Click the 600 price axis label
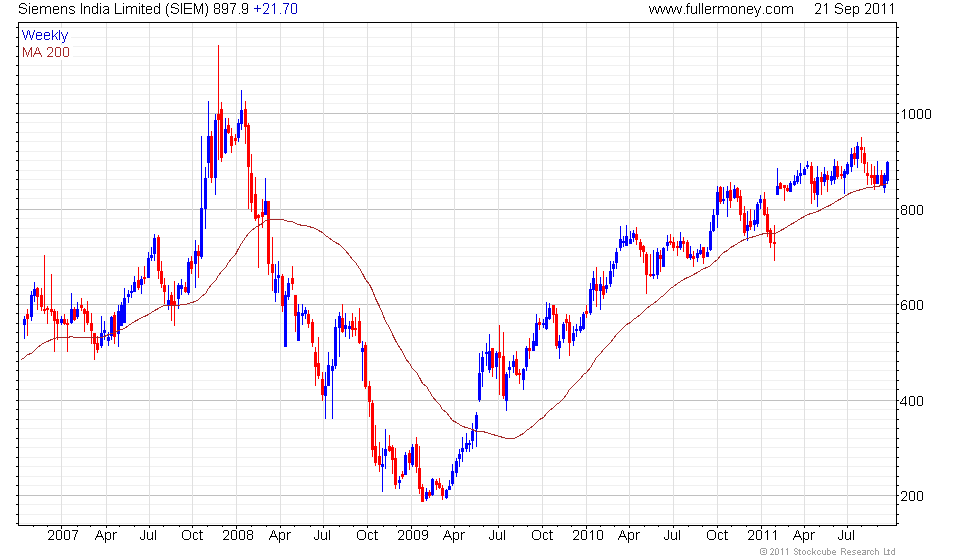 coord(912,305)
